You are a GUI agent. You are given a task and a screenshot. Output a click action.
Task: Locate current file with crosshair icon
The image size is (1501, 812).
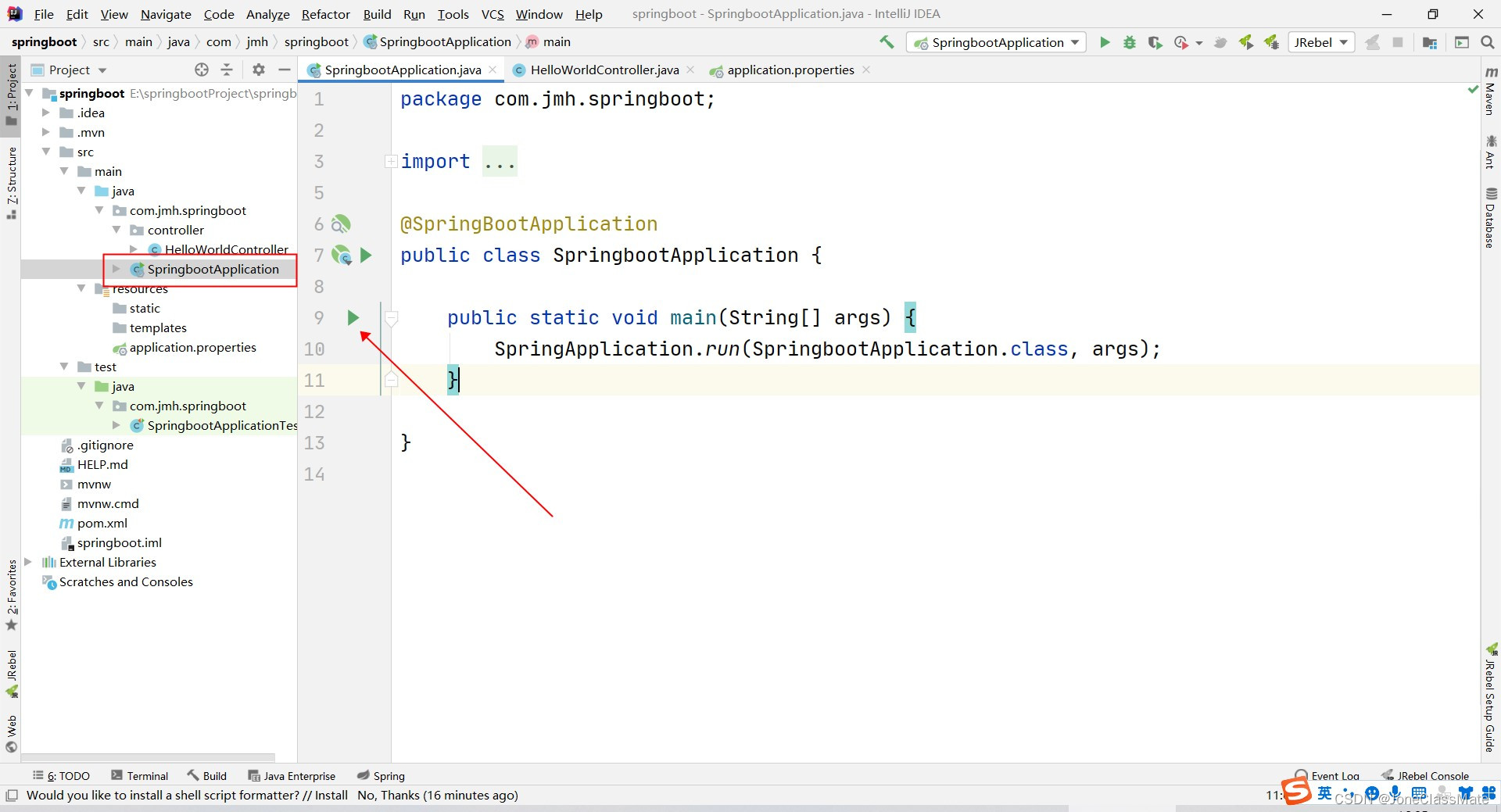pyautogui.click(x=202, y=70)
